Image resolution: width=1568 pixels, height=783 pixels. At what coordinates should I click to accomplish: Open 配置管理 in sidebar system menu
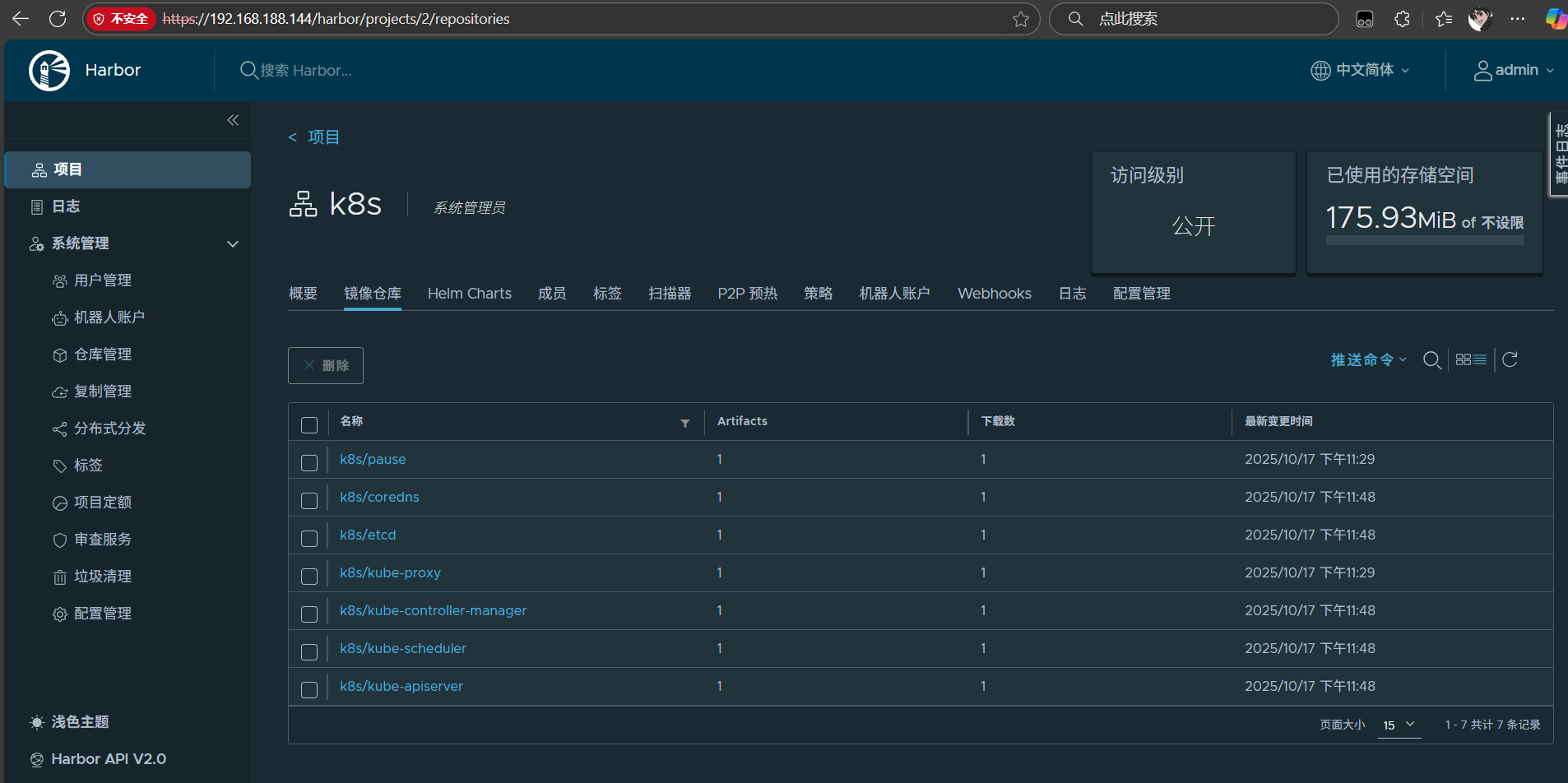pyautogui.click(x=103, y=614)
